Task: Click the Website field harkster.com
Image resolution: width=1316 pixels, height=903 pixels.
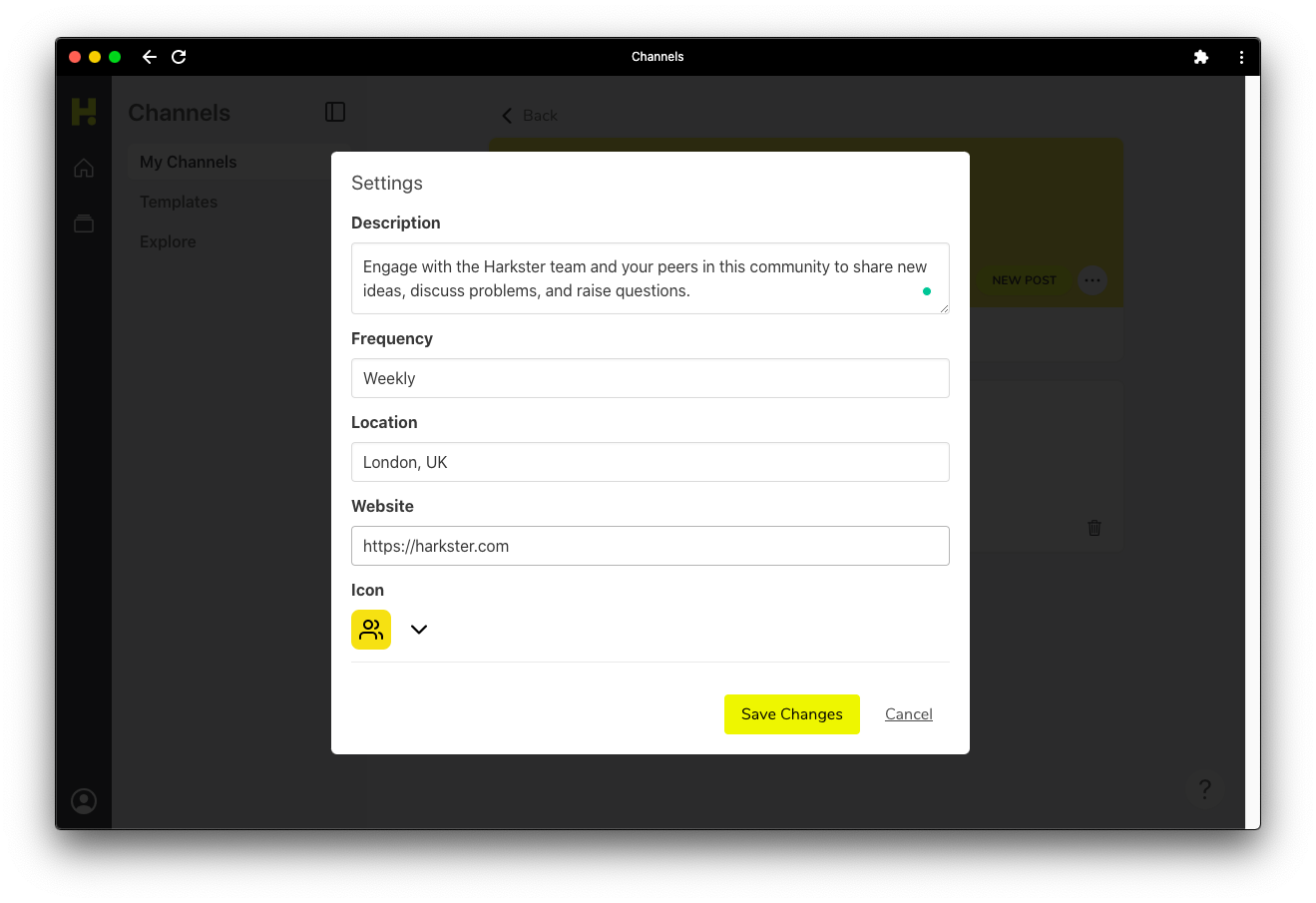Action: (x=651, y=546)
